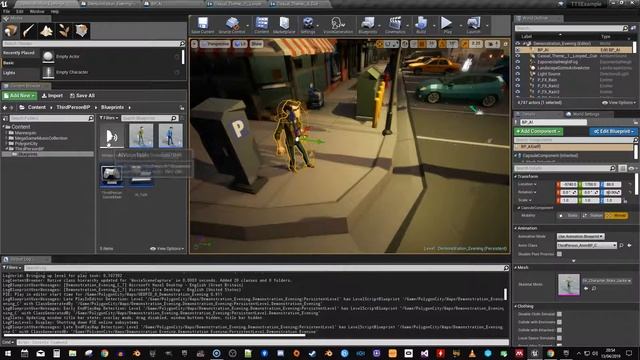The width and height of the screenshot is (640, 360).
Task: Toggle the first checkbox under Clothing
Action: click(x=560, y=314)
